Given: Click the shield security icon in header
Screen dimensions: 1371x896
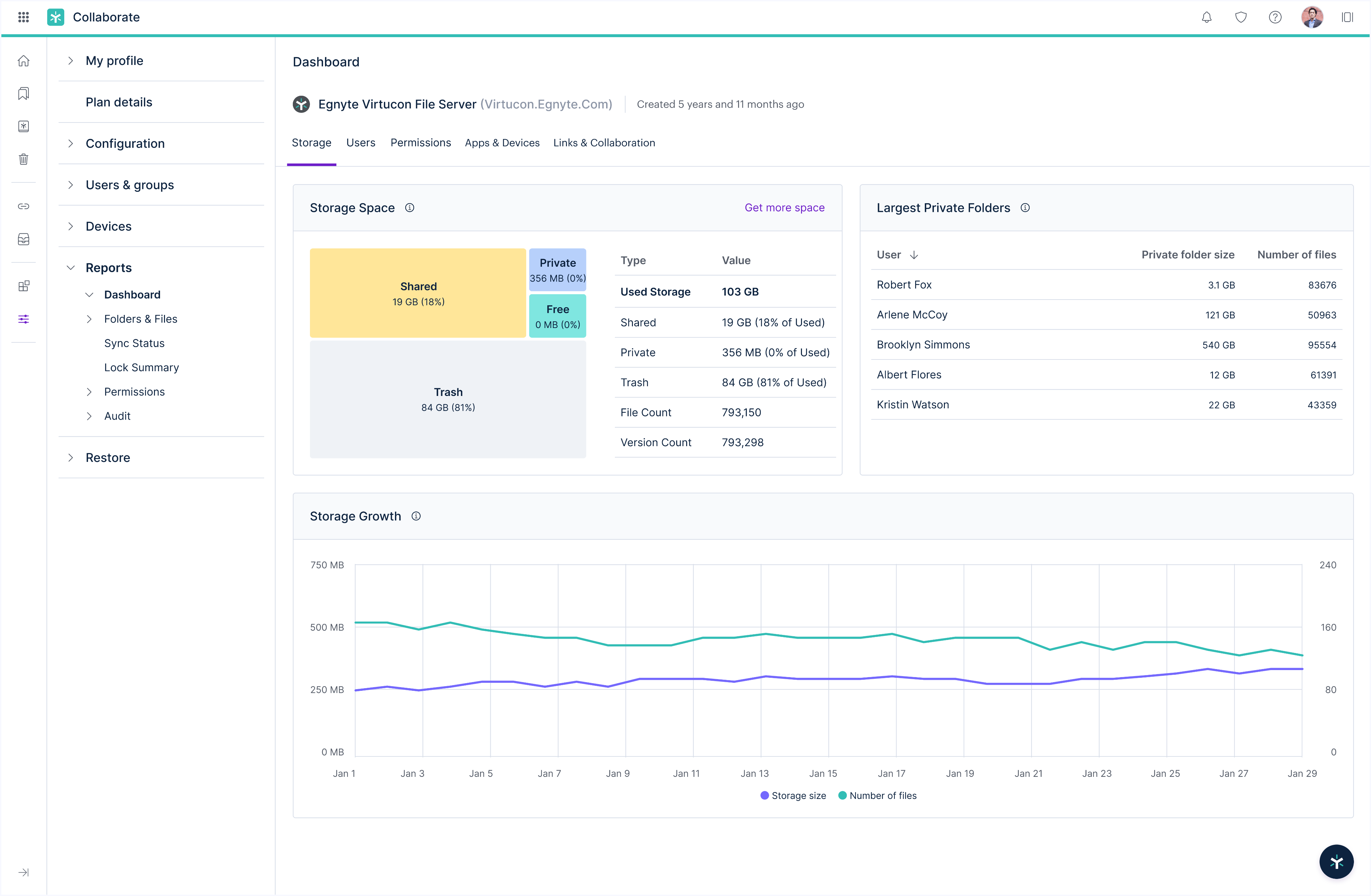Looking at the screenshot, I should (x=1241, y=17).
